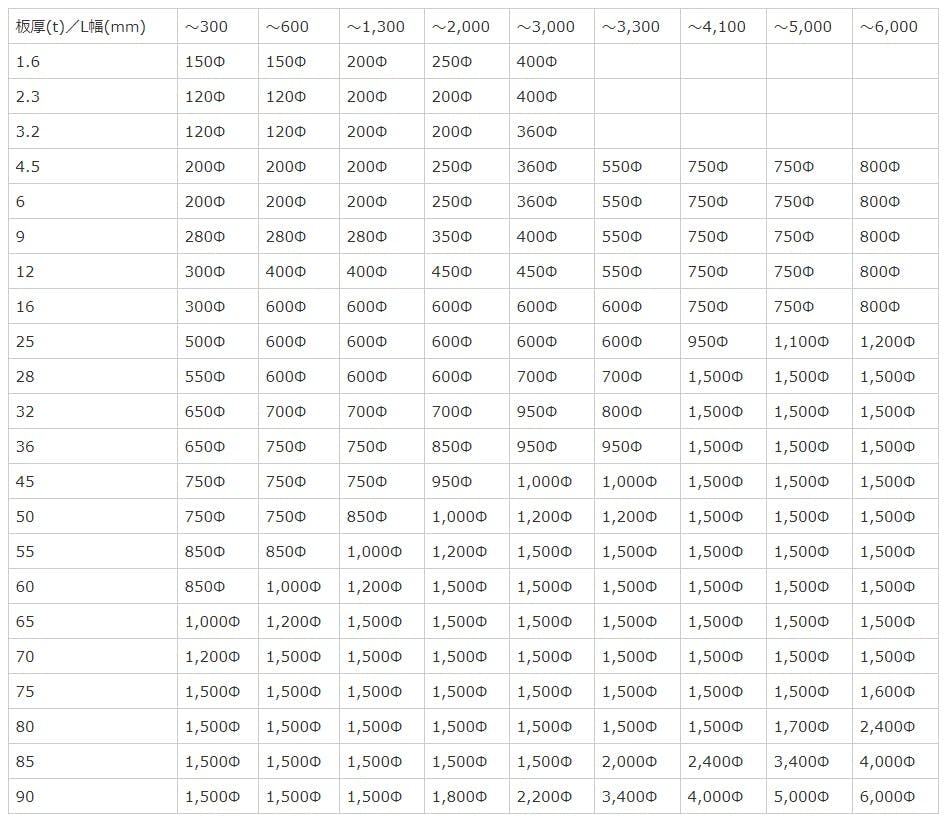Click 3,400Φ in row 90

tap(629, 796)
